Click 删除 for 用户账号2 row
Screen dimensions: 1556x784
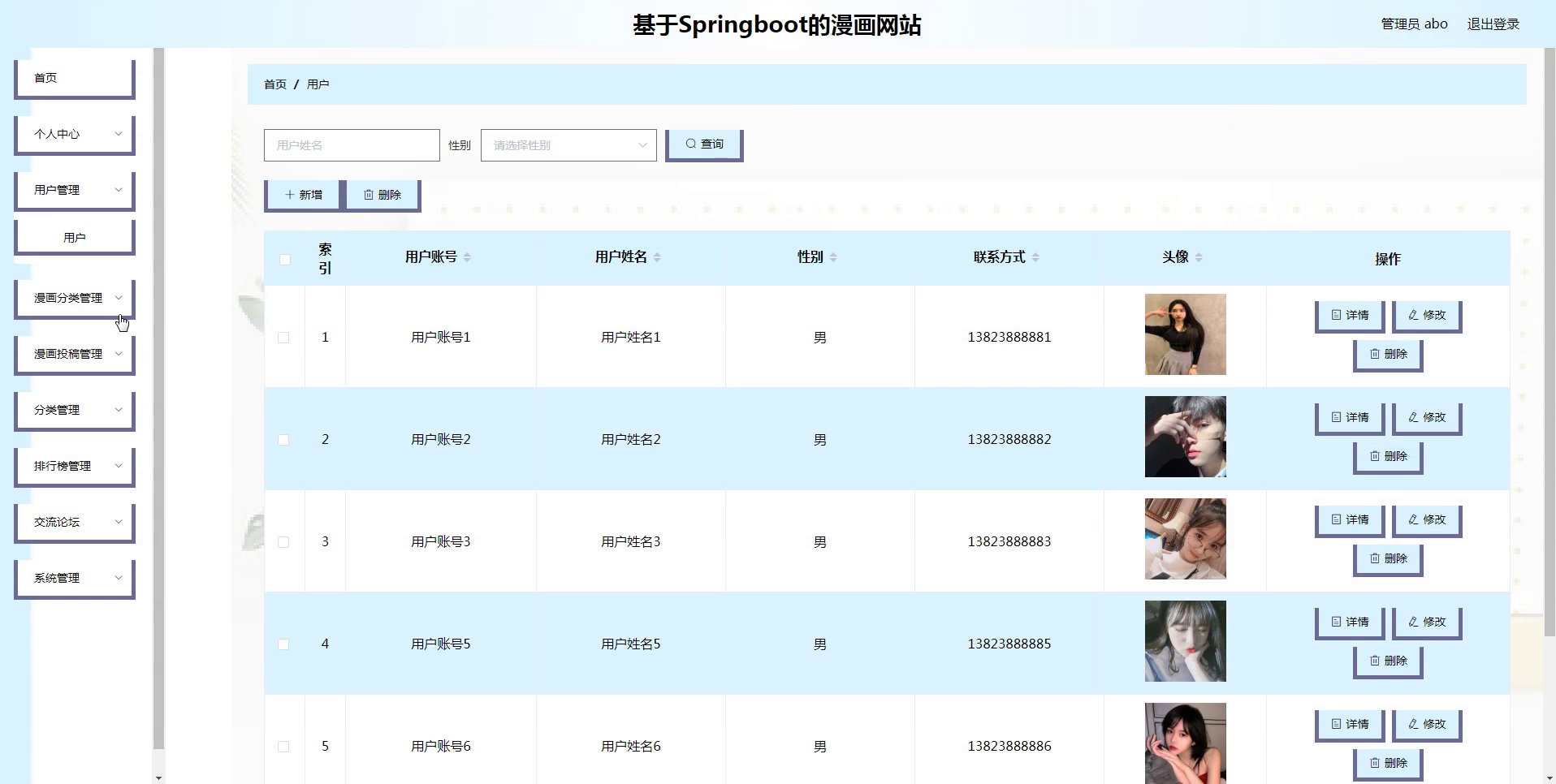[x=1388, y=458]
